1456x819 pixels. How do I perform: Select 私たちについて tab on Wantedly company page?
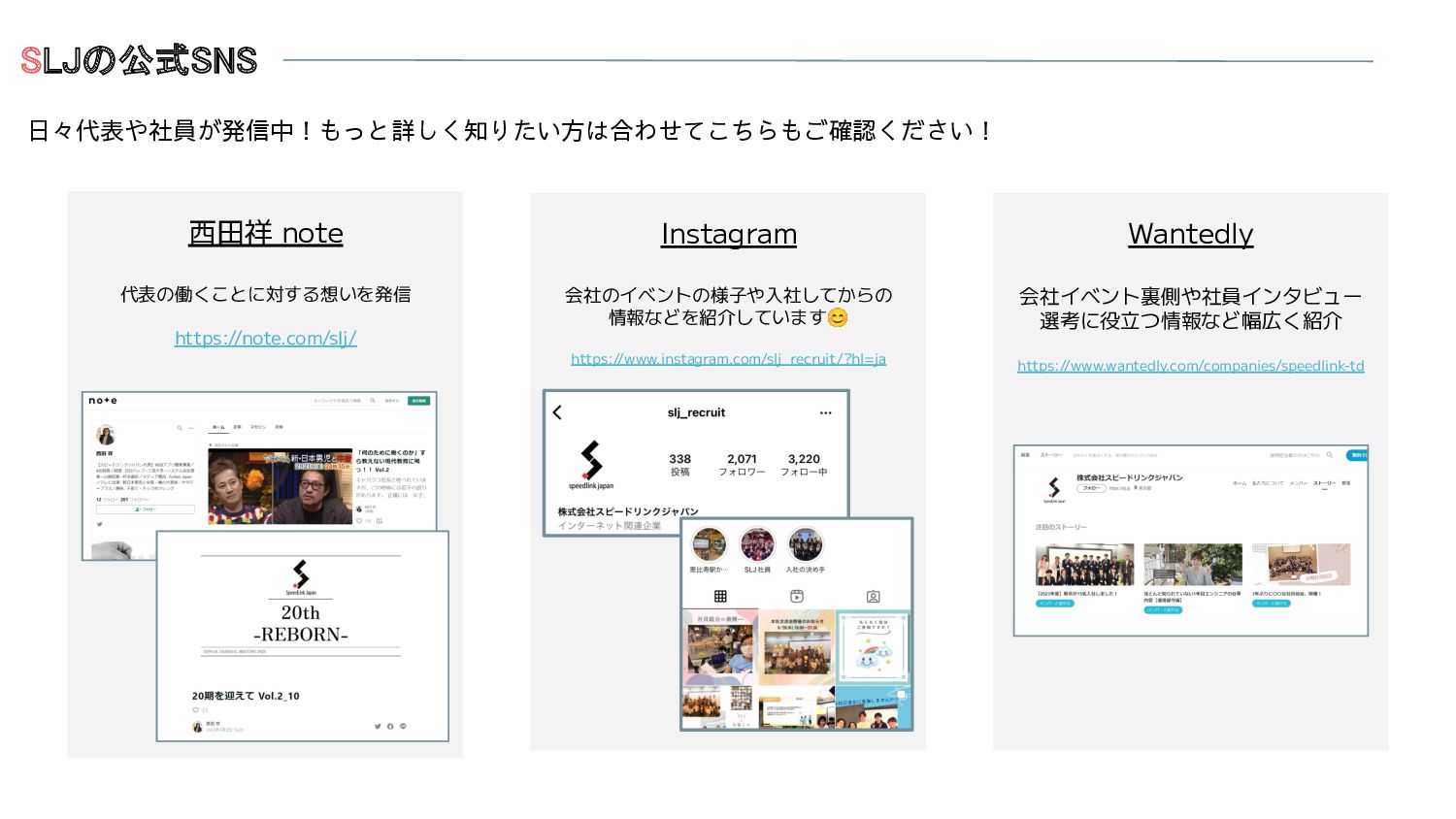click(x=1268, y=483)
